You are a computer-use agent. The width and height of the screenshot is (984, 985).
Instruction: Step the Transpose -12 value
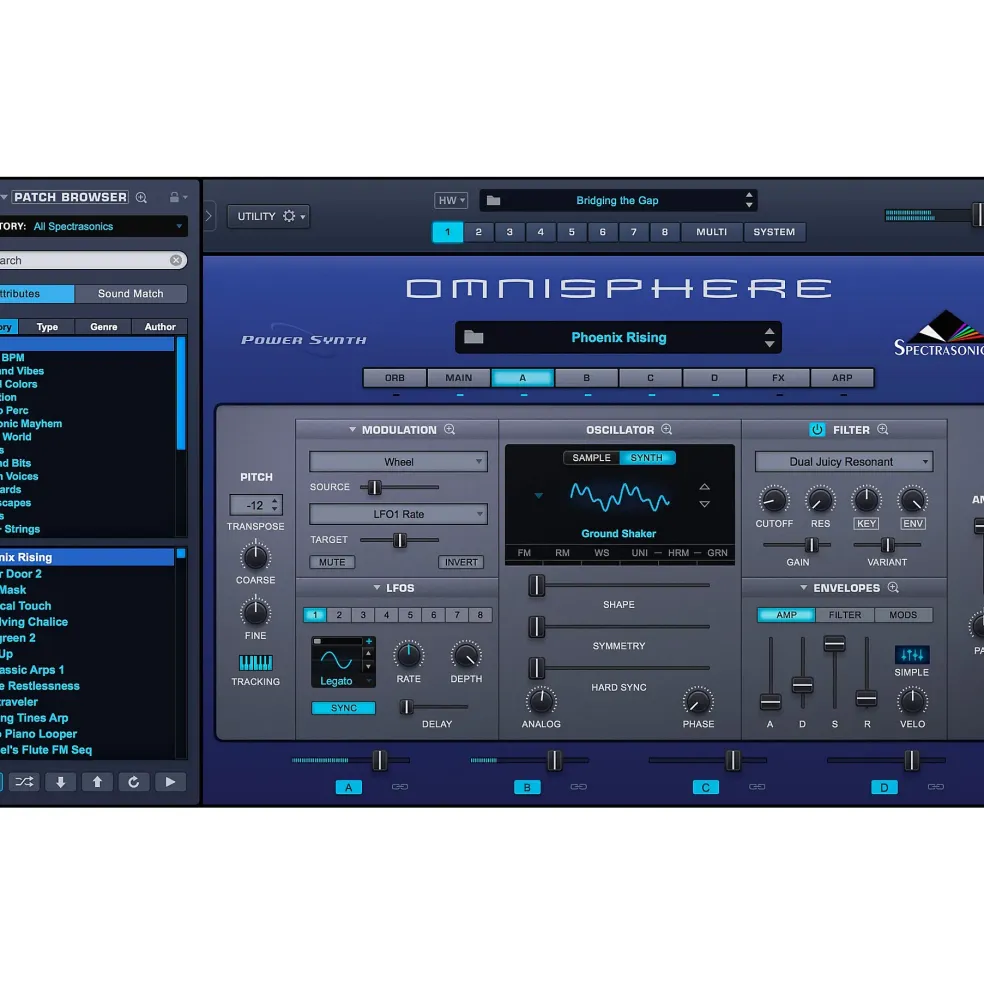[x=275, y=504]
